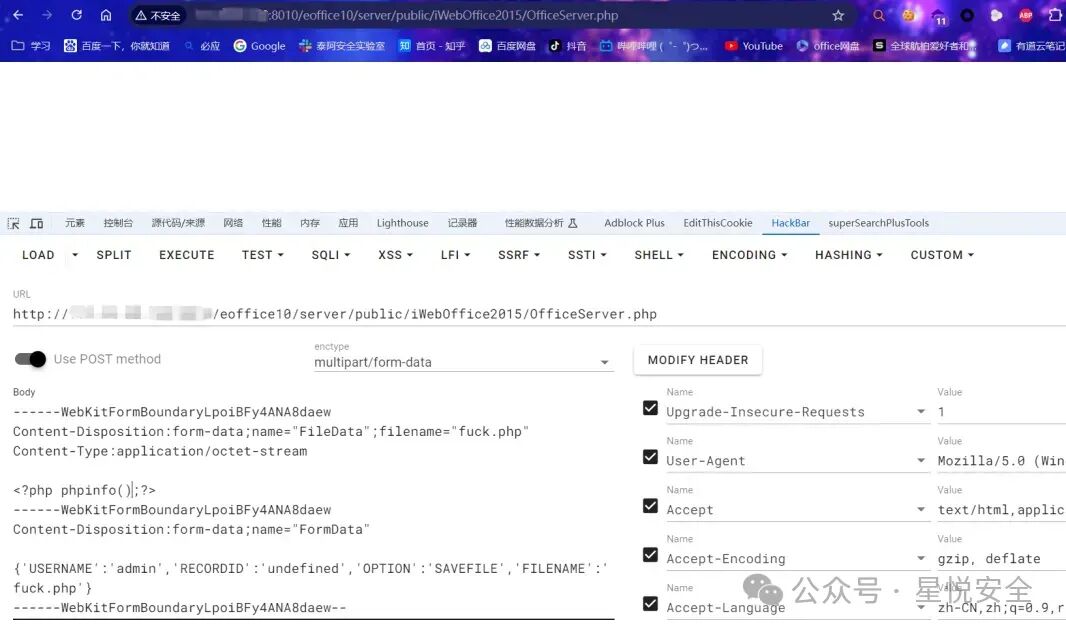Switch to the EditThisCookie tab
Screen dimensions: 1066x633
[x=718, y=223]
